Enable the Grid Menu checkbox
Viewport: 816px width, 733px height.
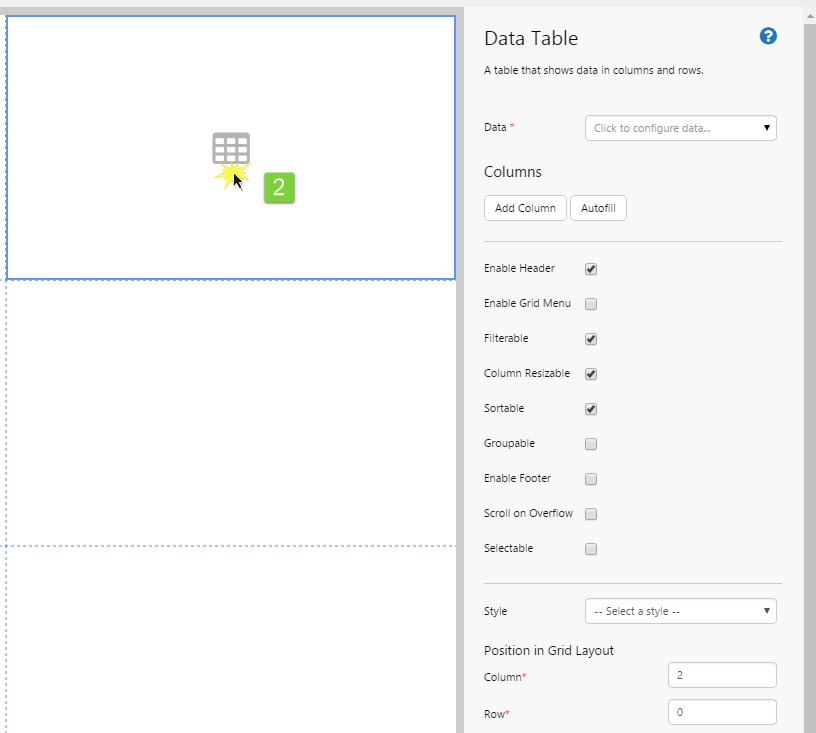(x=591, y=304)
